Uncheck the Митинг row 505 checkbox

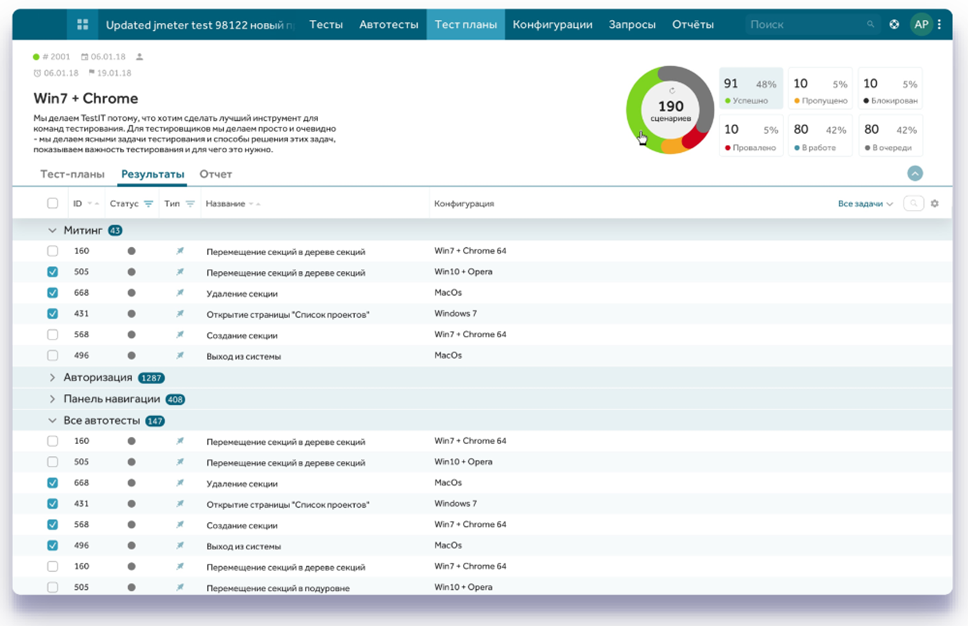coord(52,272)
